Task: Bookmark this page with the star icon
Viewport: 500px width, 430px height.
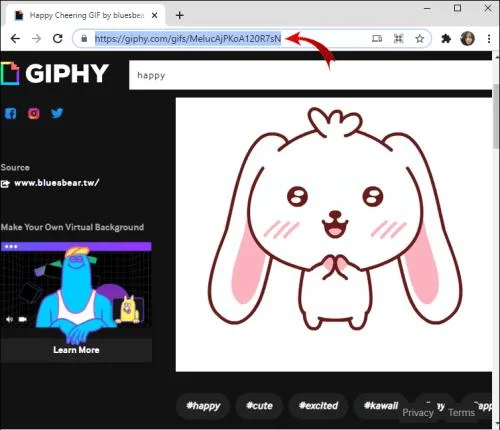Action: 419,39
